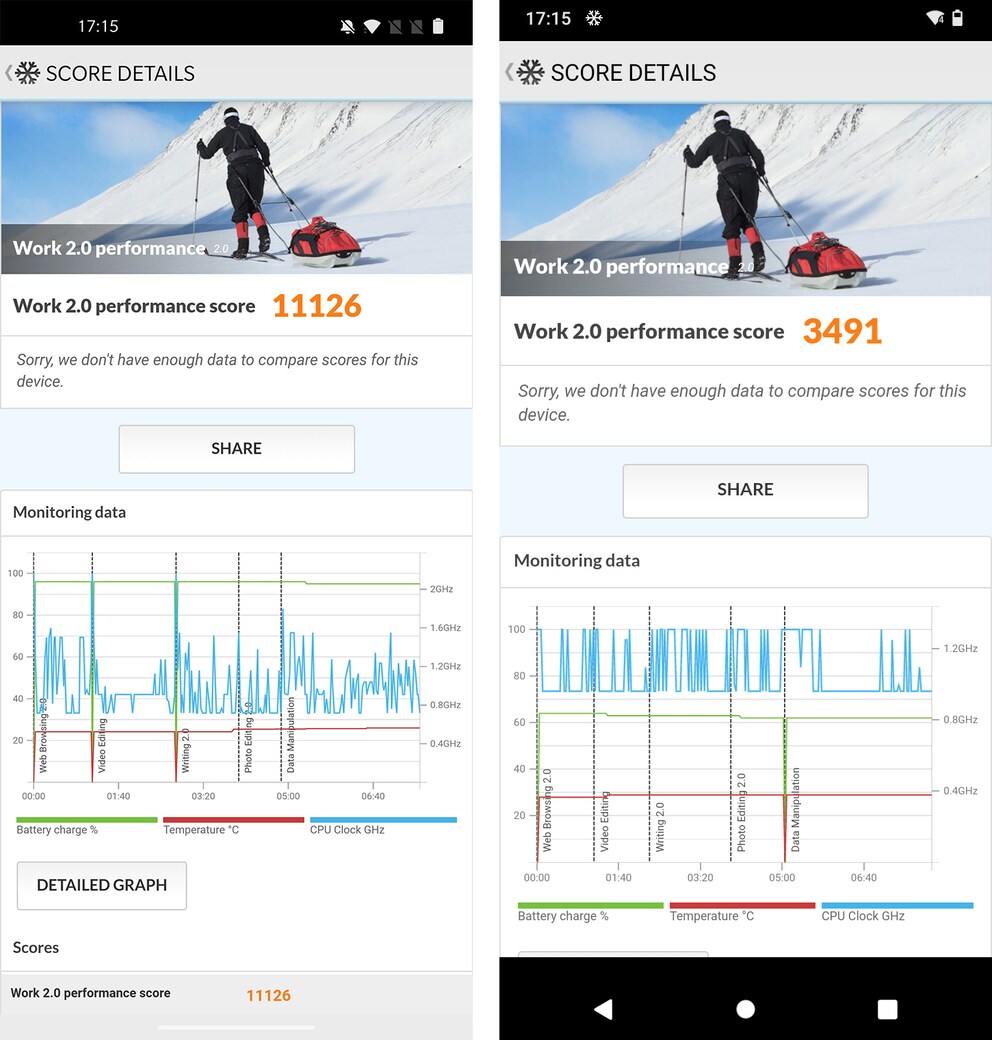The image size is (992, 1040).
Task: Open the DETAILED GRAPH button
Action: coord(101,885)
